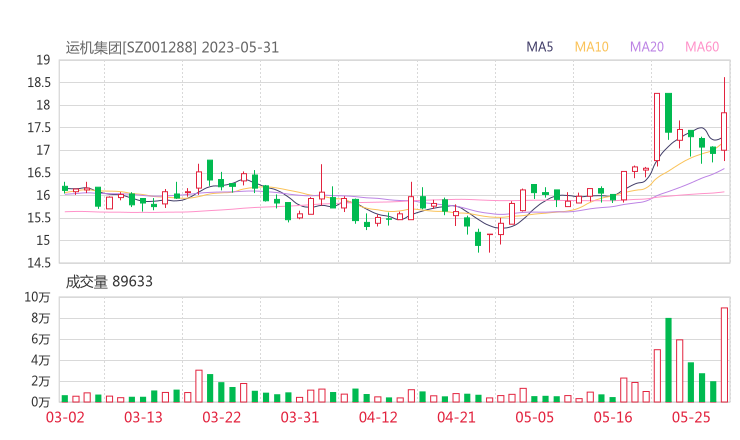Click the 18.5 price axis label
Image resolution: width=740 pixels, height=440 pixels.
(x=39, y=83)
